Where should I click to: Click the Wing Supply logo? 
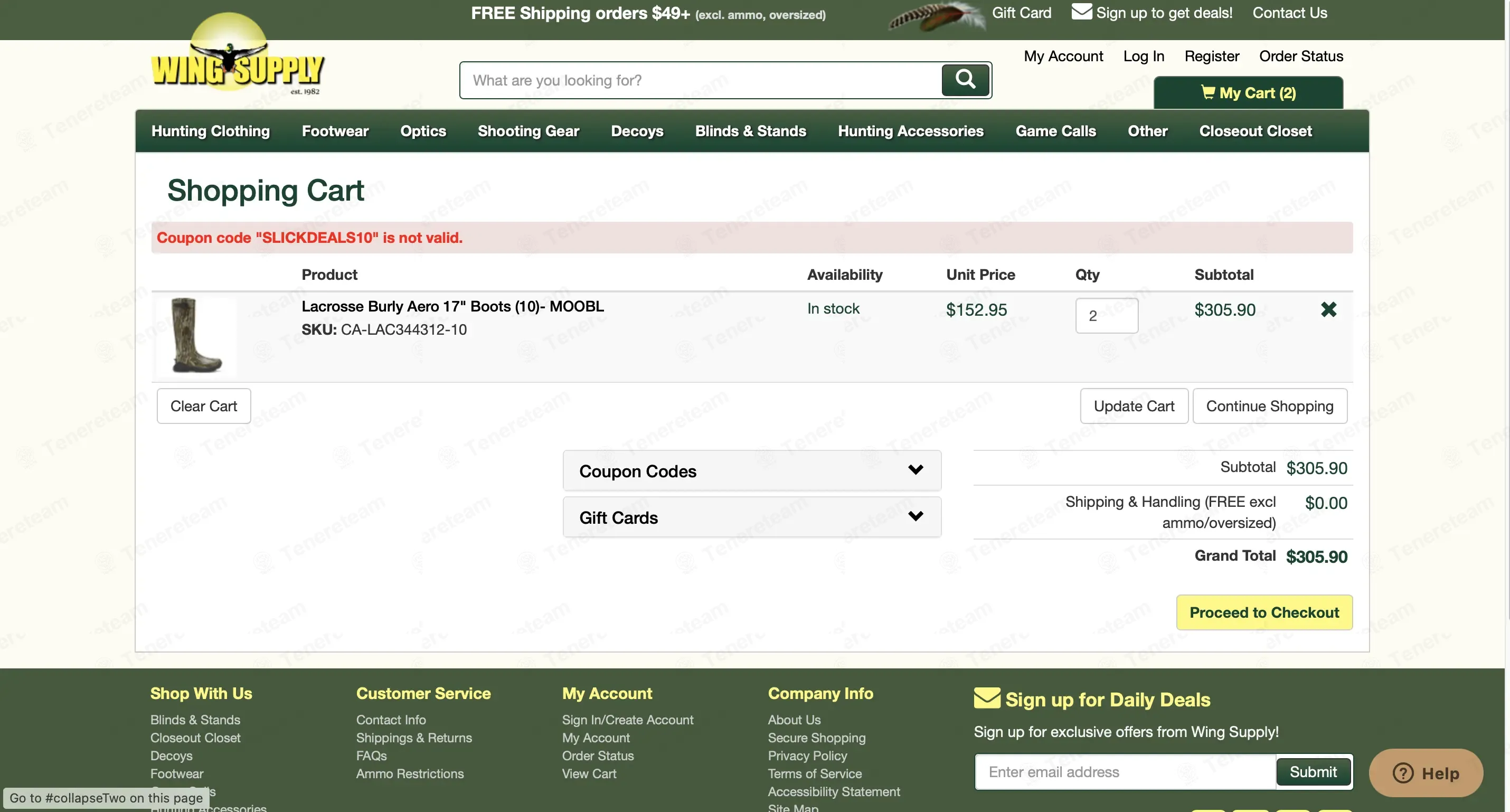pos(238,54)
